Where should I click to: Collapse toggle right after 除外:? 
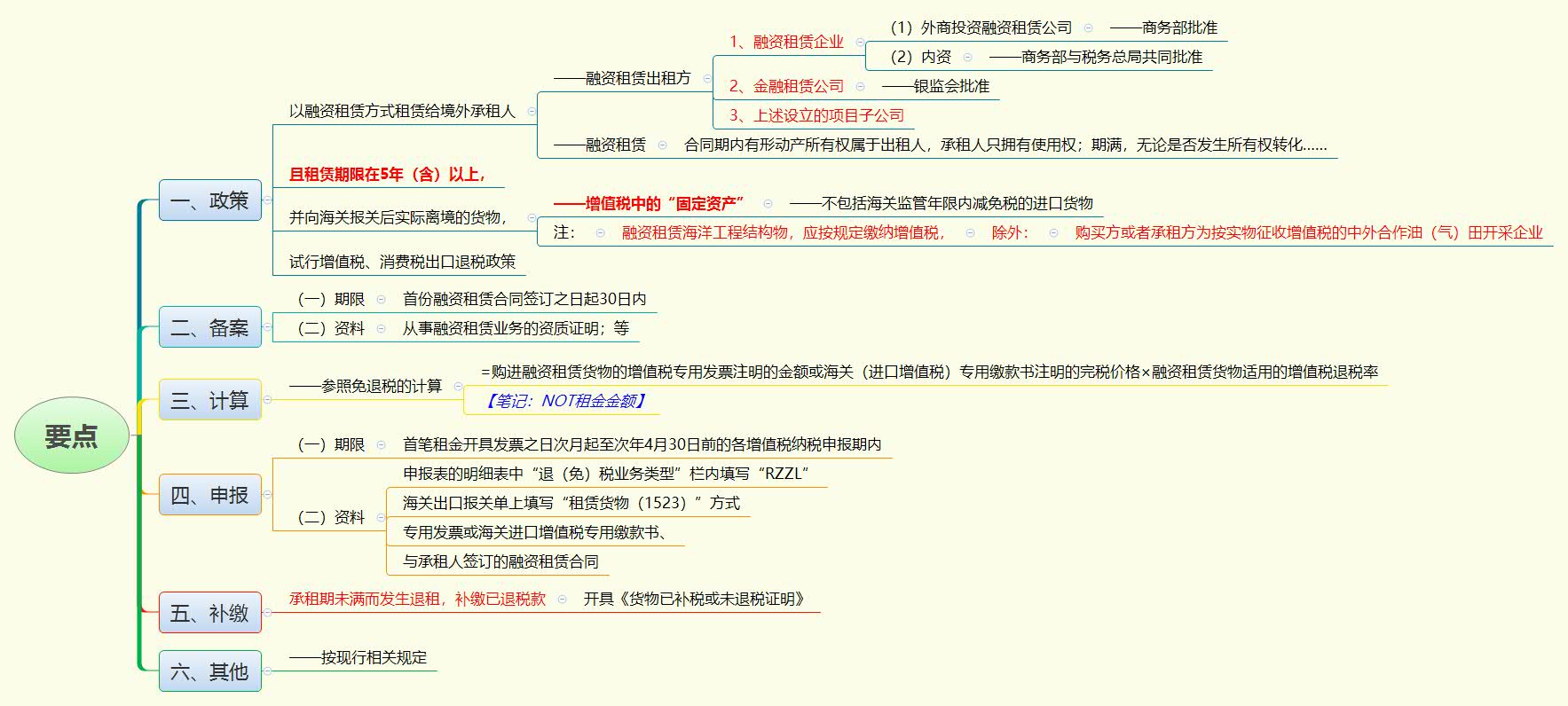coord(1053,232)
